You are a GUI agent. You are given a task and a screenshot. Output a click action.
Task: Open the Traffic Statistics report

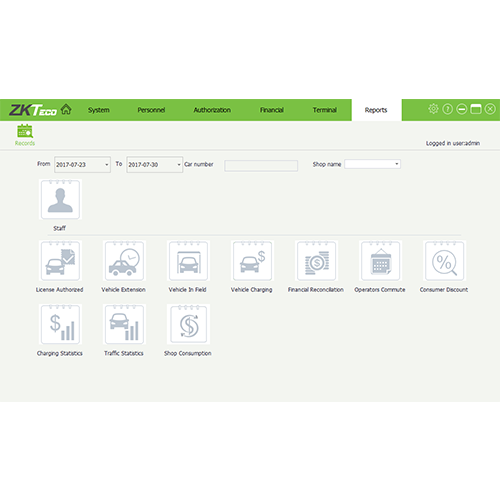[124, 324]
